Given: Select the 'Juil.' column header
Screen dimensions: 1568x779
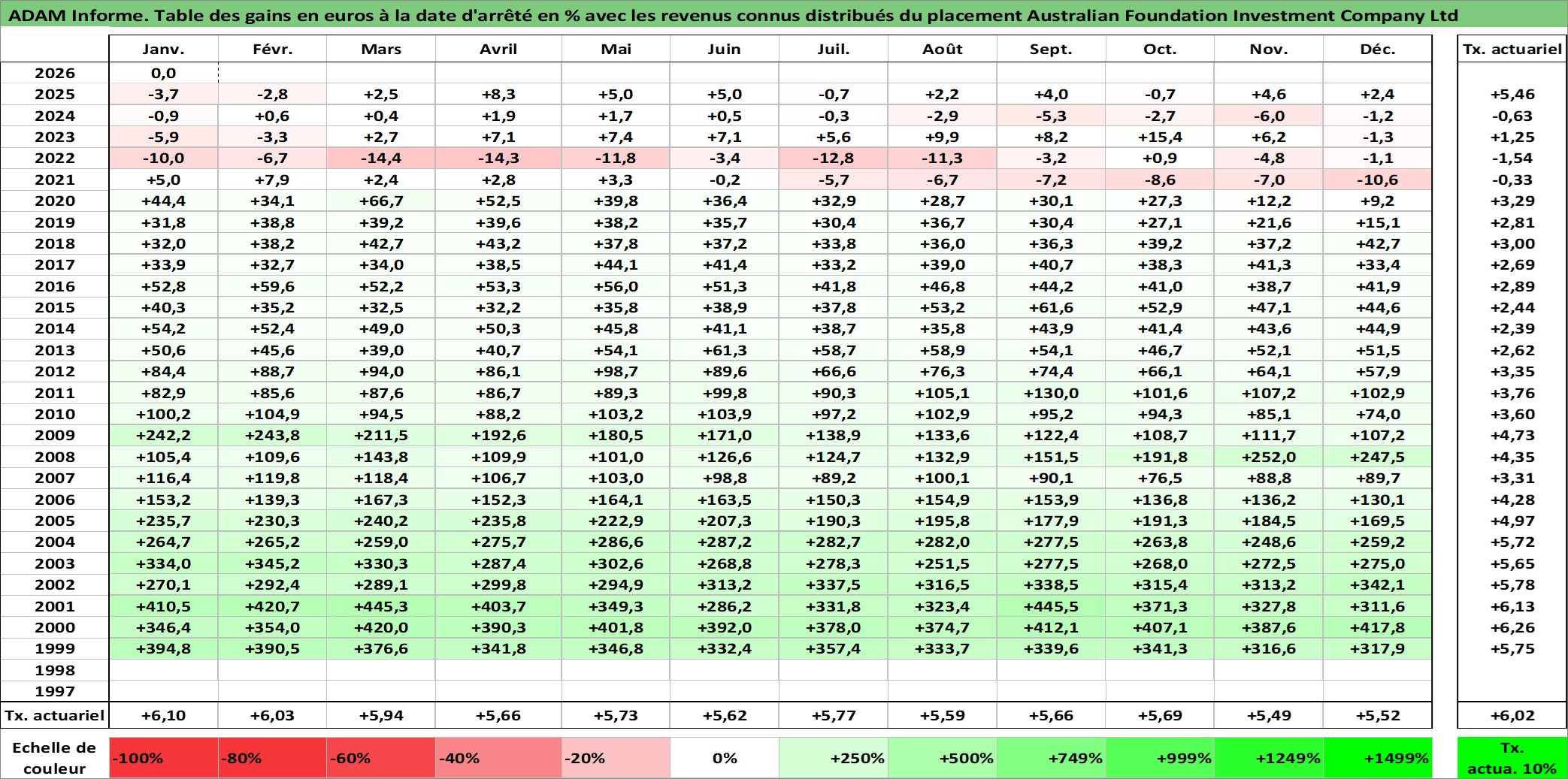Looking at the screenshot, I should [x=834, y=49].
